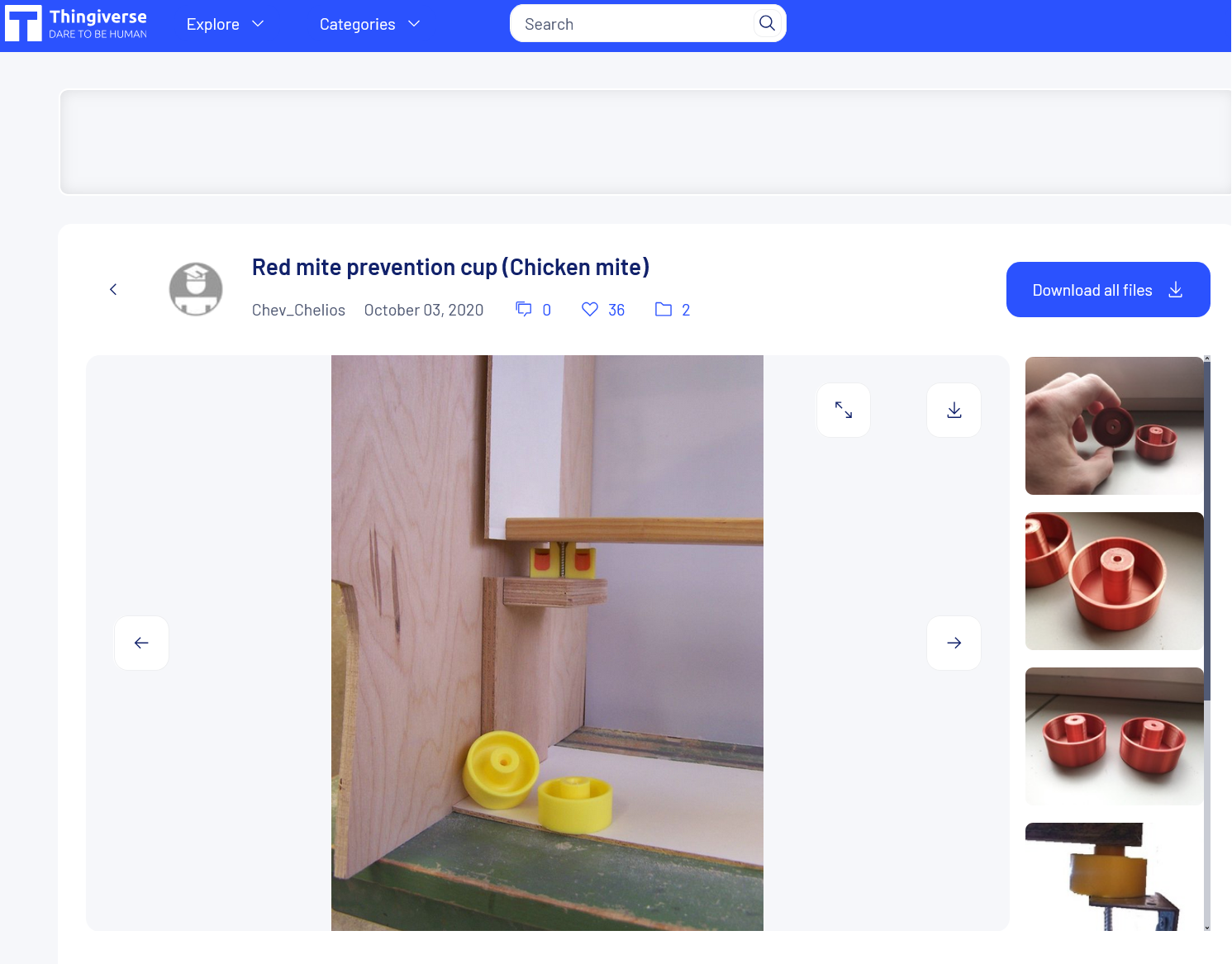Open the collections folder icon
This screenshot has height=964, width=1232.
[x=664, y=309]
